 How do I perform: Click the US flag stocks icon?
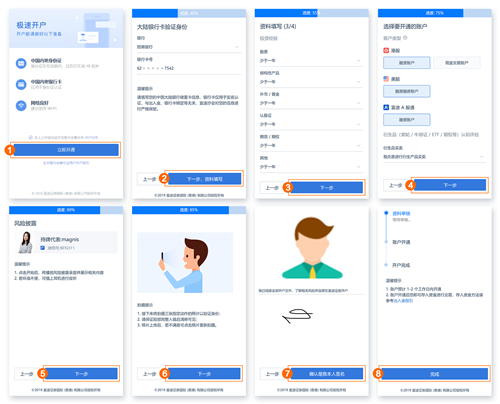(x=386, y=79)
